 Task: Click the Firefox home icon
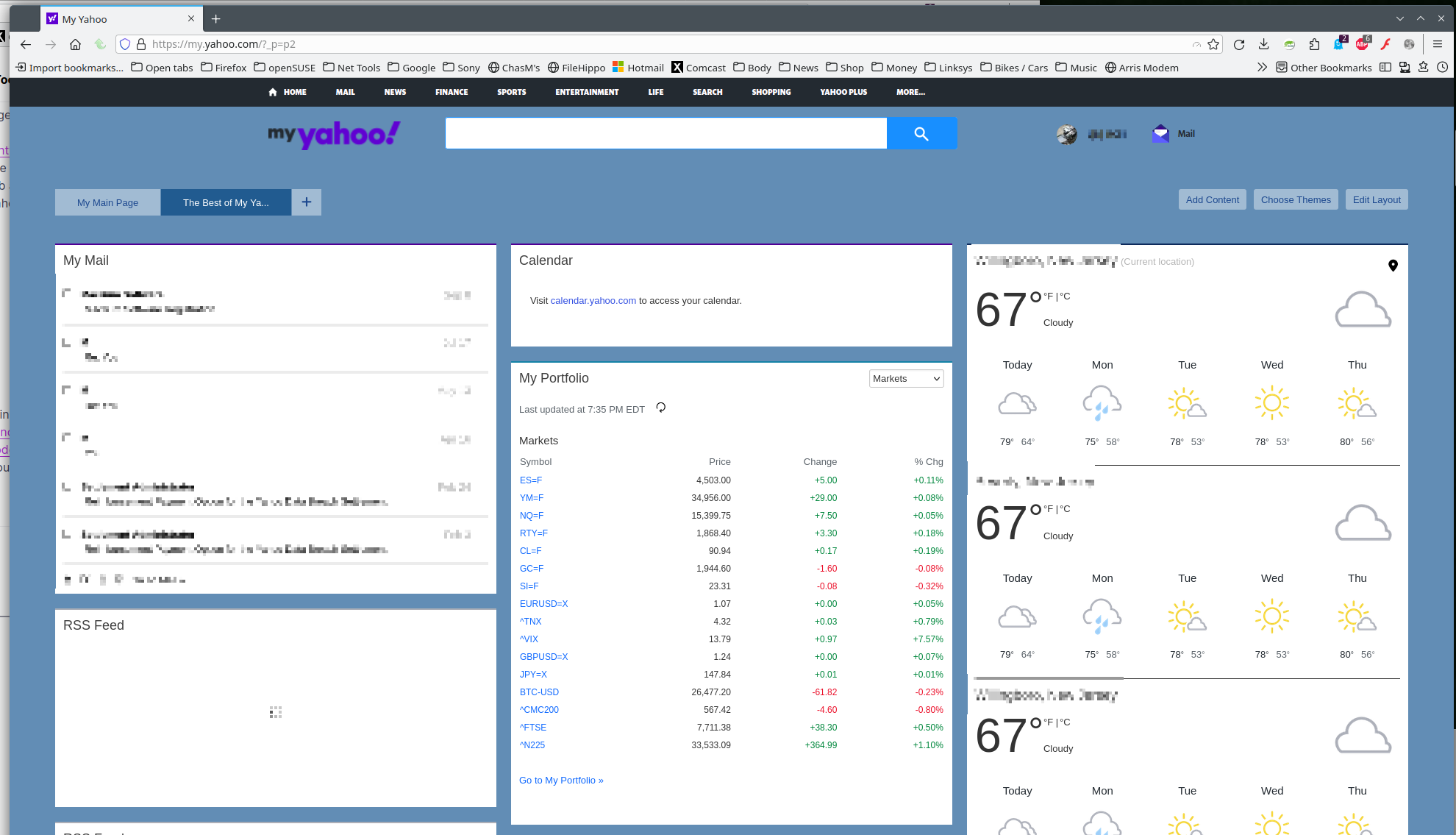pyautogui.click(x=75, y=44)
